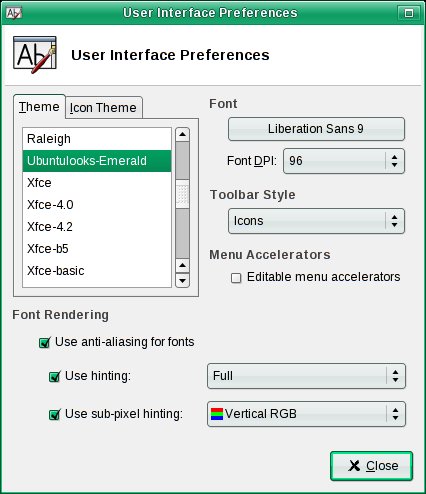Open the hinting level dropdown showing Full
The width and height of the screenshot is (426, 494).
pyautogui.click(x=306, y=376)
